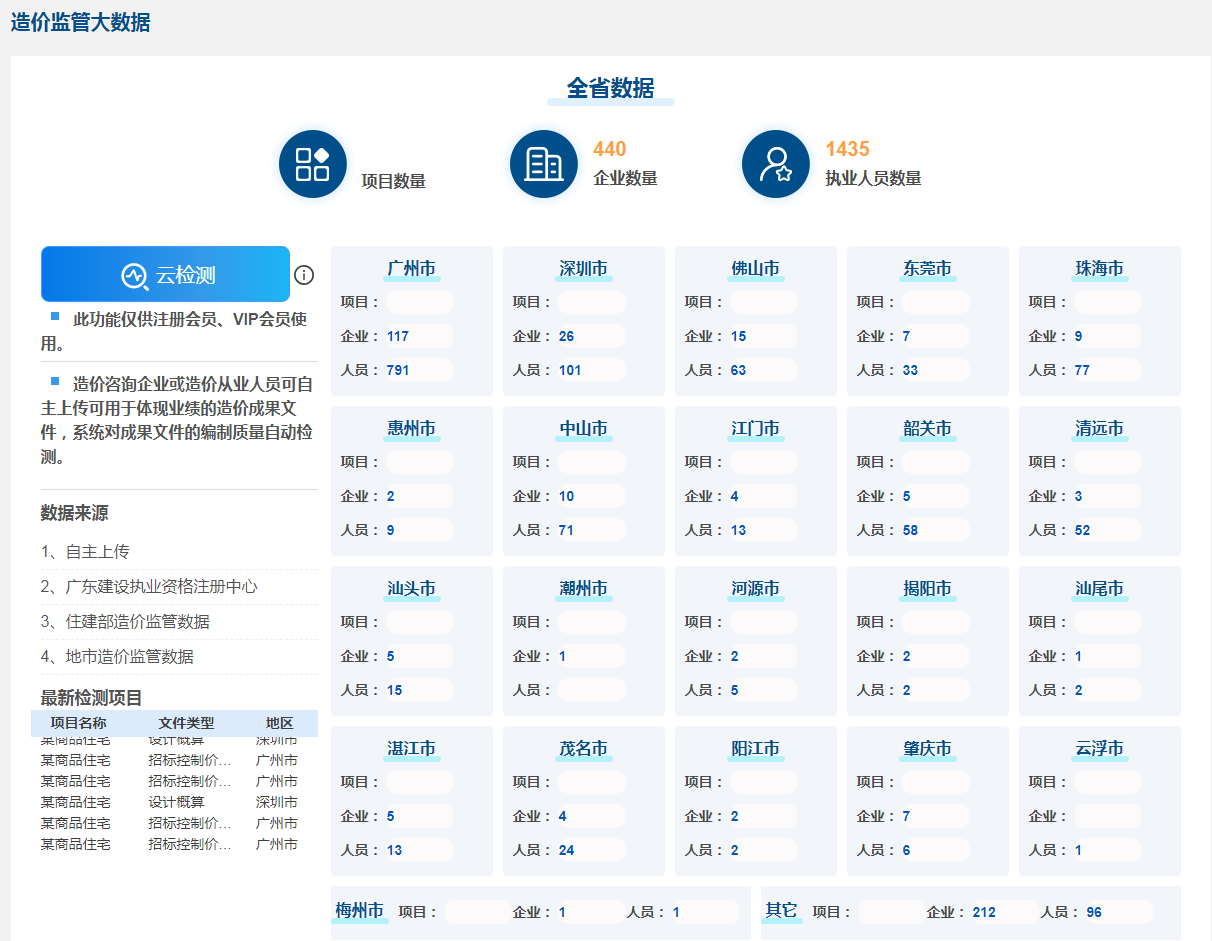
Task: Click the empty 项目 field of 广州市
Action: (420, 302)
